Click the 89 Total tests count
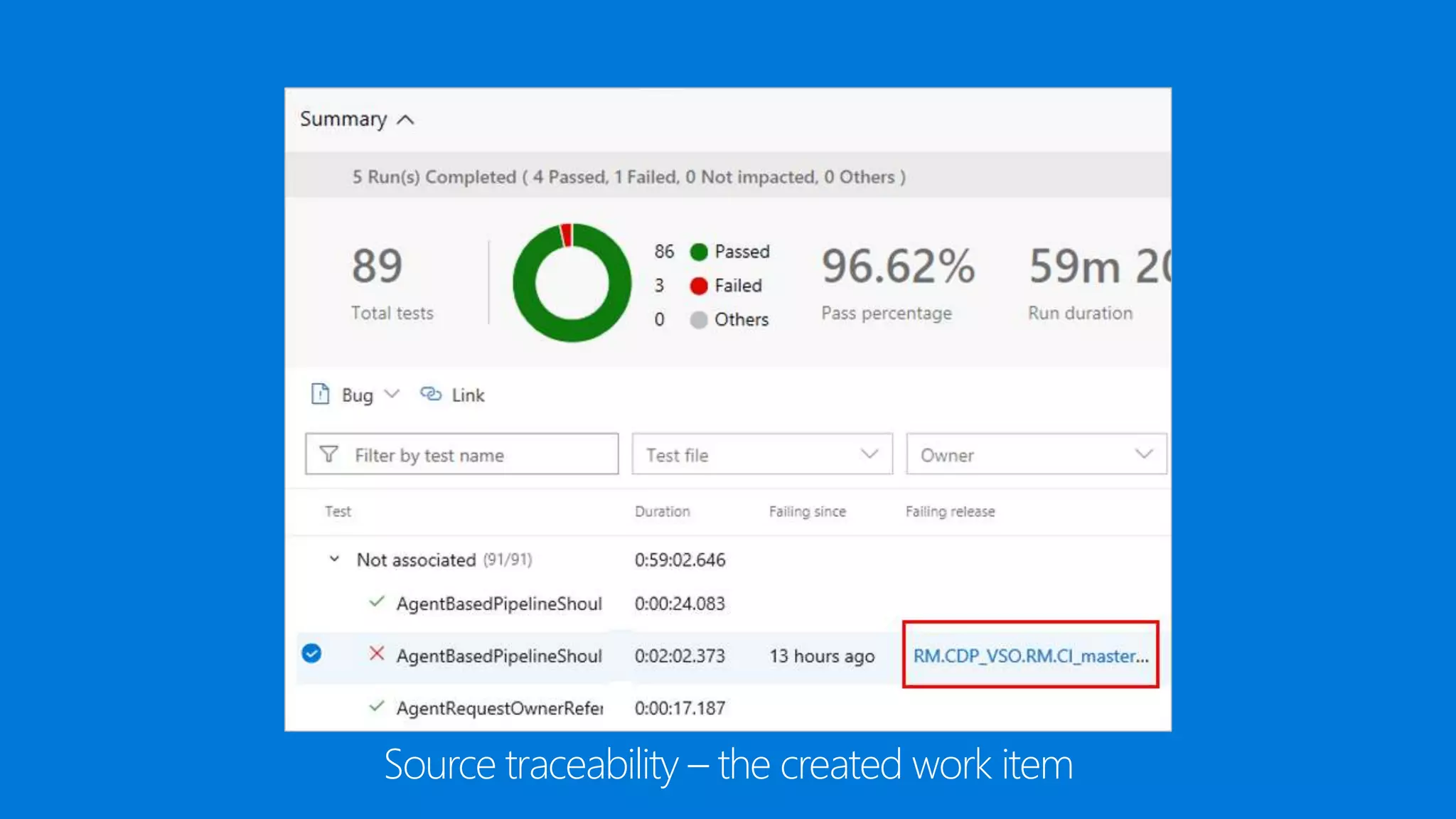Screen dimensions: 1456x819 (x=377, y=266)
